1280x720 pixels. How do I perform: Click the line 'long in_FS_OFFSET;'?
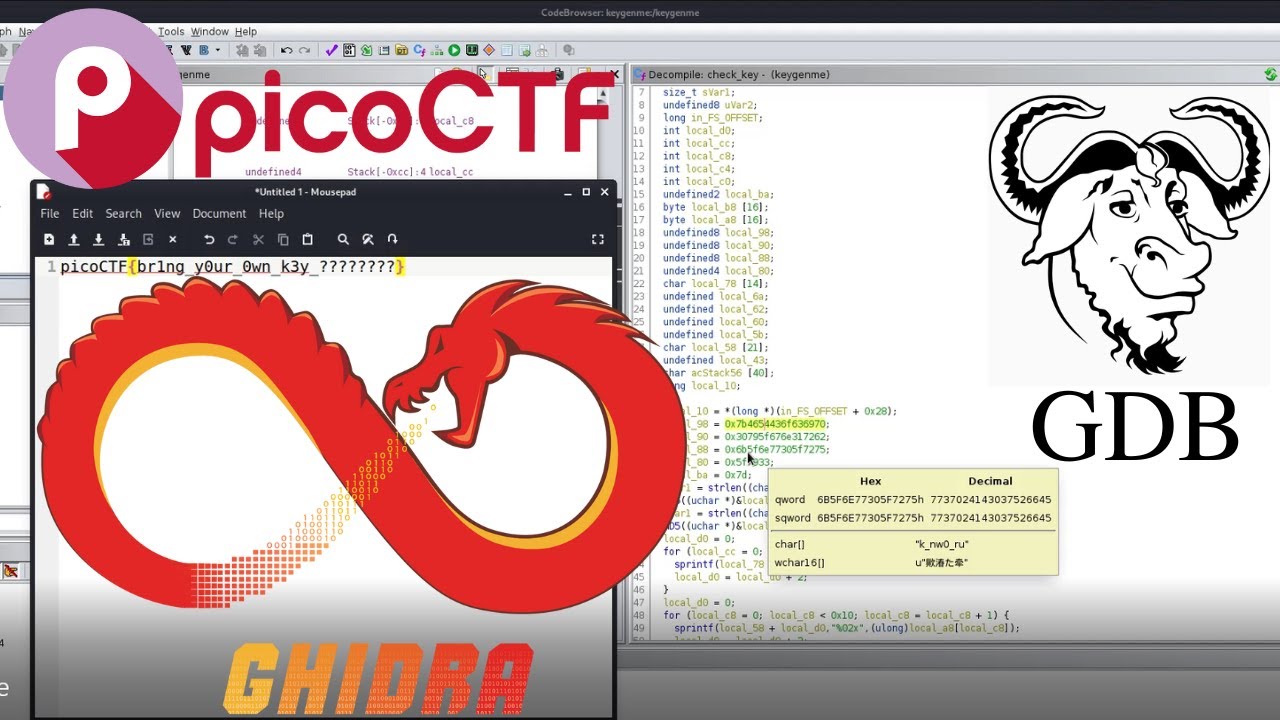[x=712, y=118]
